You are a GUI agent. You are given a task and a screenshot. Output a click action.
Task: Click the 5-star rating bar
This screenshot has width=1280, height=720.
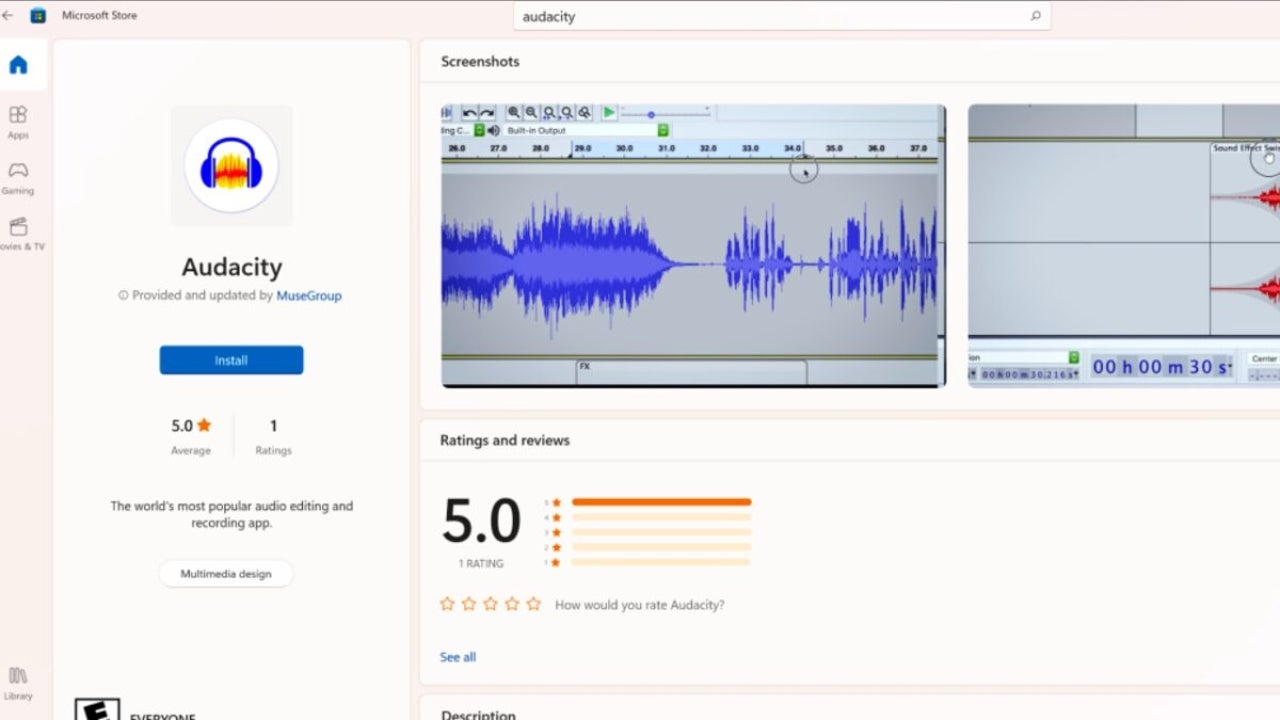point(661,502)
